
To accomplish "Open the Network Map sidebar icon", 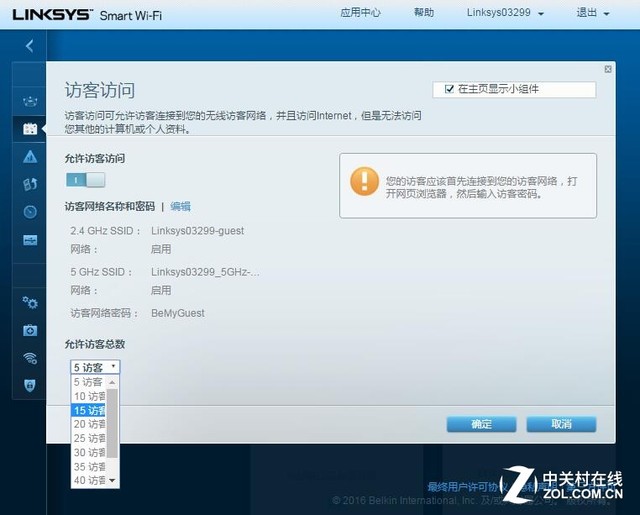I will coord(30,101).
